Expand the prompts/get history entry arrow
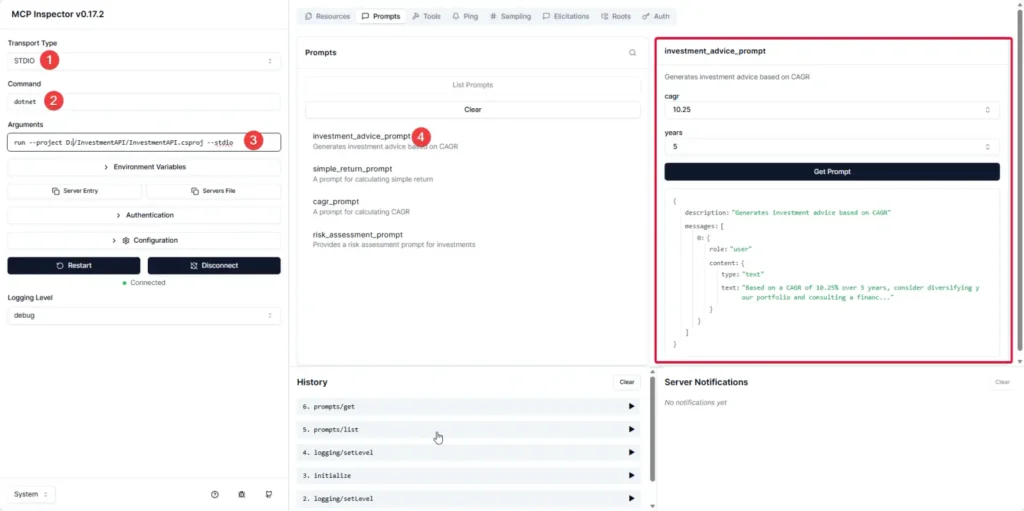 point(631,406)
